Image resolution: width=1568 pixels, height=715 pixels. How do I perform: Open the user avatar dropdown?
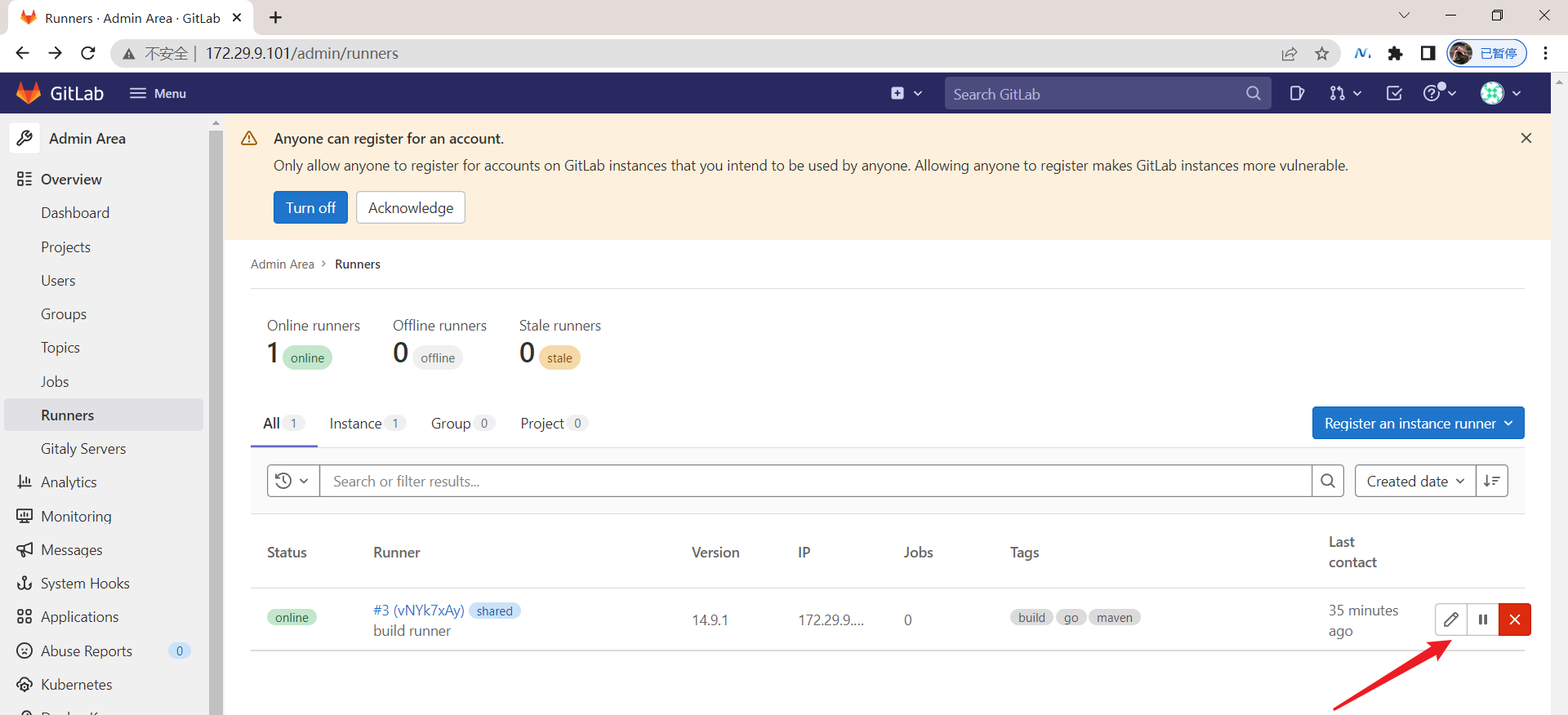point(1501,93)
